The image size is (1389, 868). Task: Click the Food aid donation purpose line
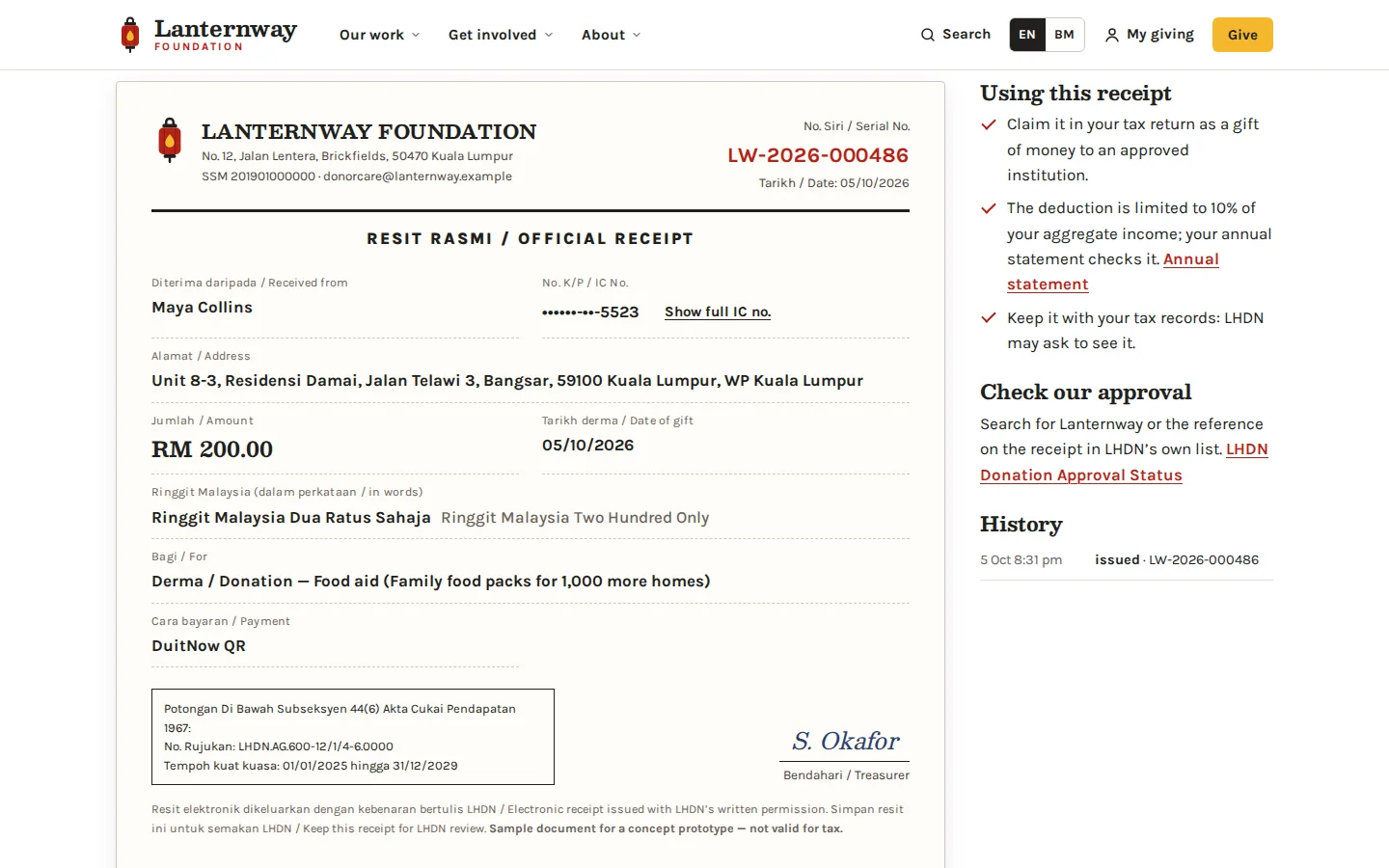coord(431,582)
